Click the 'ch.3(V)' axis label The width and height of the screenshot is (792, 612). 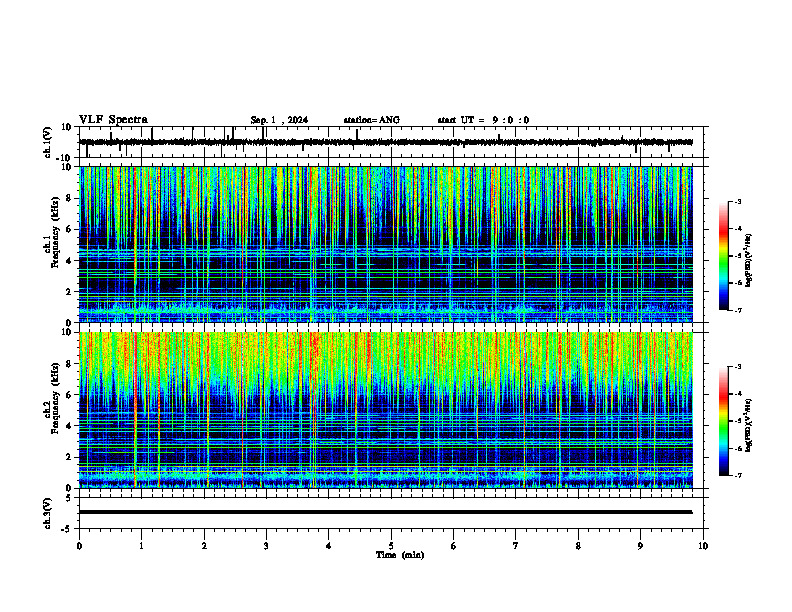48,513
